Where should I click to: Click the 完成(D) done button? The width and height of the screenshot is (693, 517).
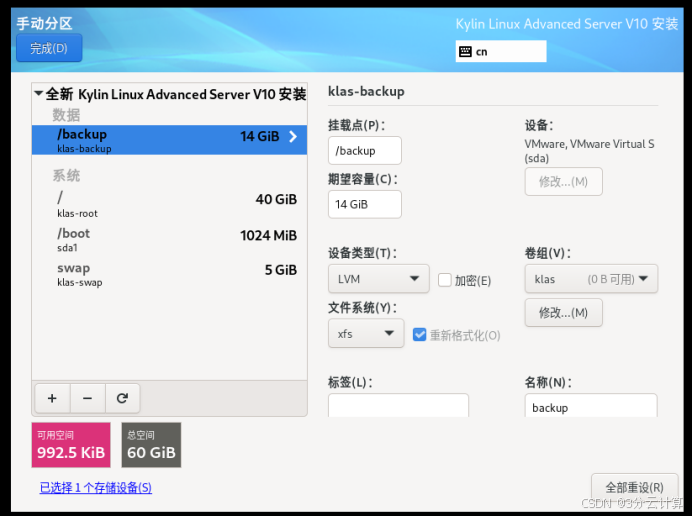click(x=49, y=48)
